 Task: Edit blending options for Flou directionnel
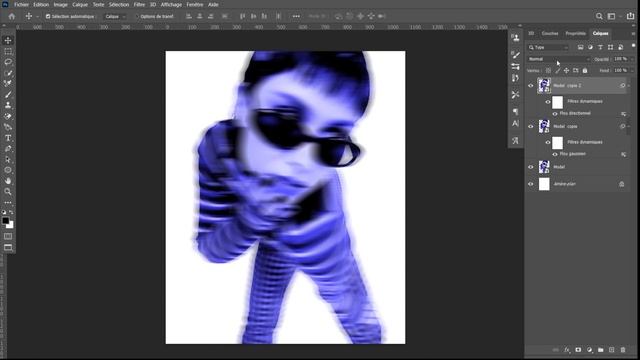click(624, 114)
